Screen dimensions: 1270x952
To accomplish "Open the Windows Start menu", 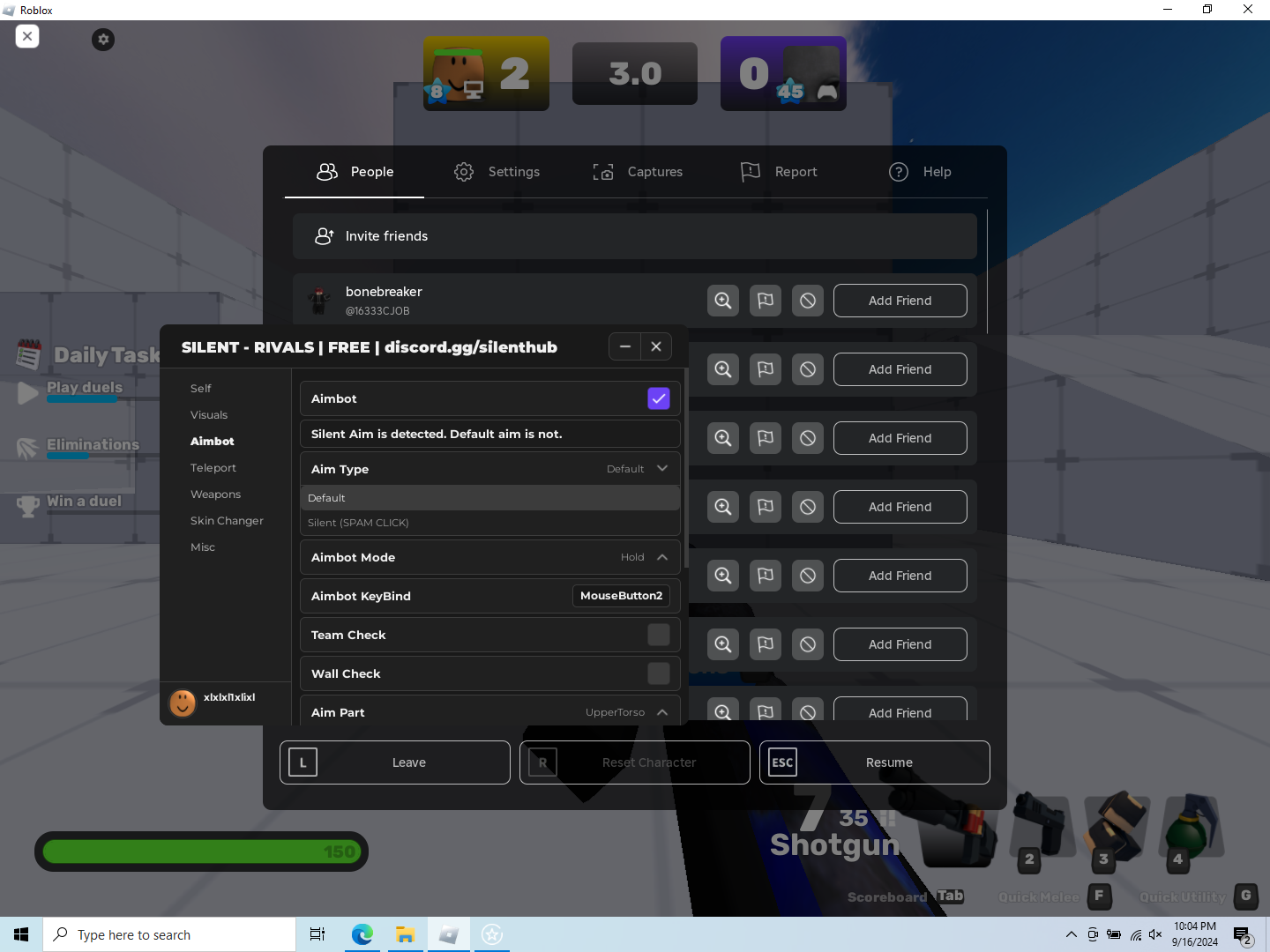I will [21, 934].
